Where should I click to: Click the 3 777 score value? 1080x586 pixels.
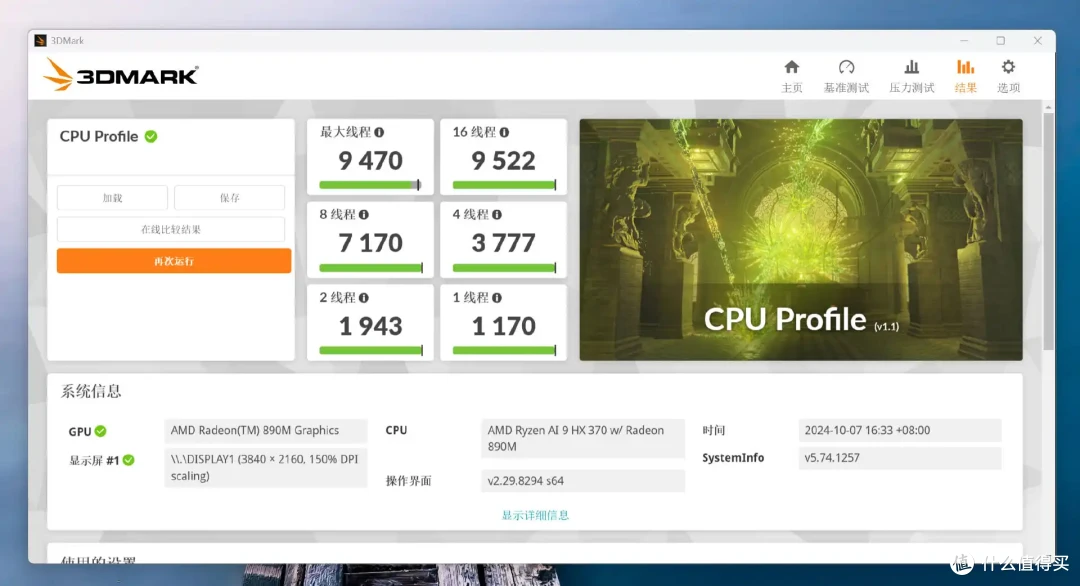[503, 243]
